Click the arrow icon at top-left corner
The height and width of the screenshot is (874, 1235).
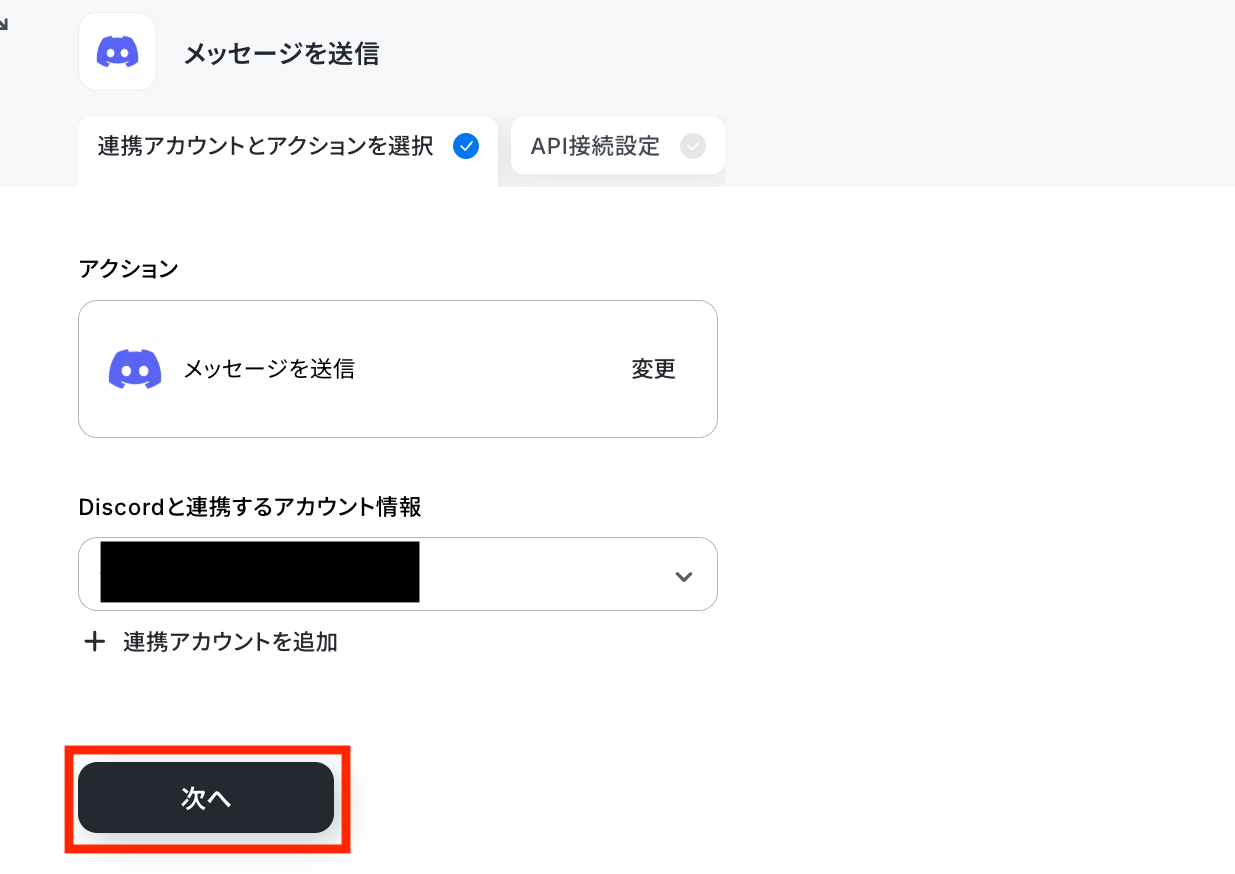4,24
